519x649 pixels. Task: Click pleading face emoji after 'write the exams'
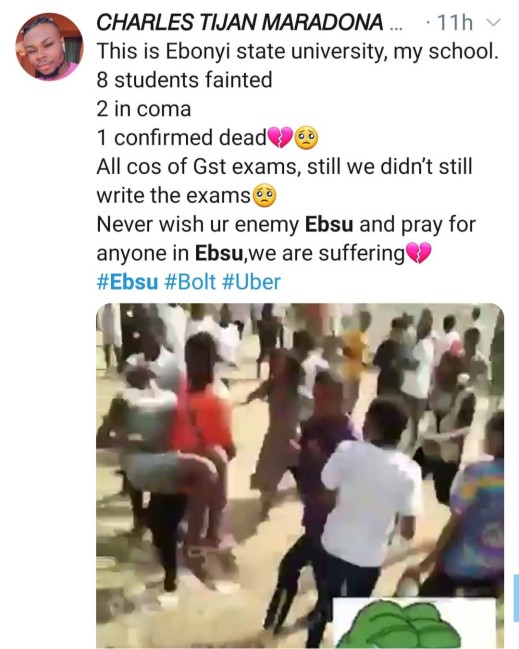pyautogui.click(x=264, y=196)
